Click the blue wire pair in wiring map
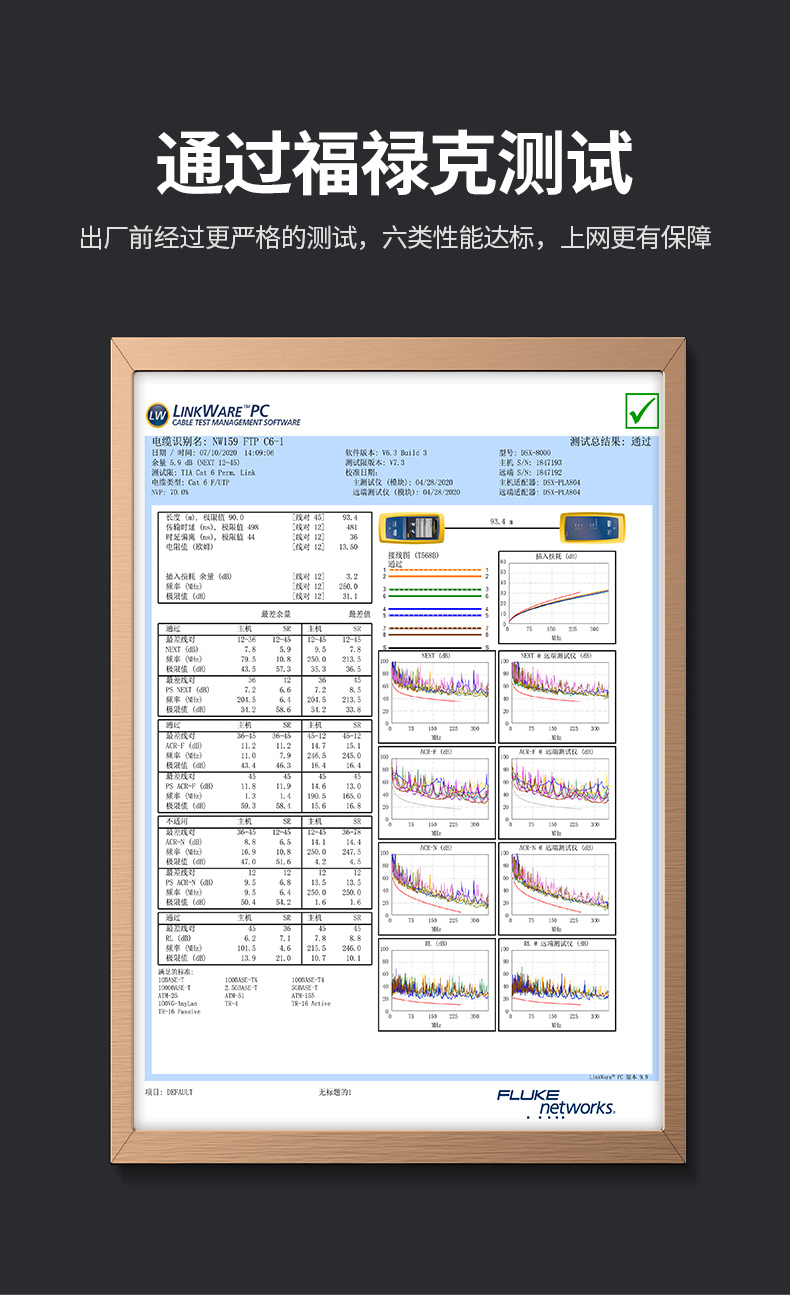The width and height of the screenshot is (790, 1295). [436, 611]
